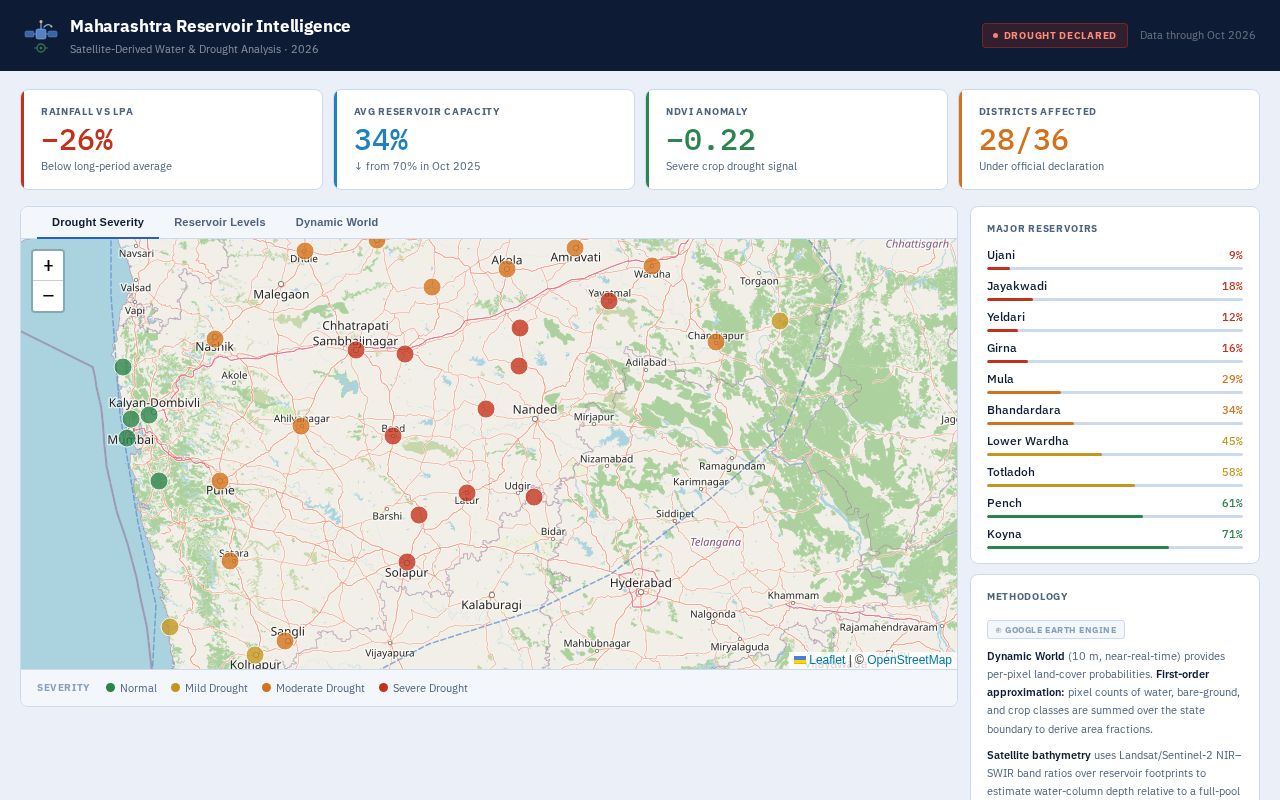Click the "Data through Oct 2026" text
This screenshot has width=1280, height=800.
pyautogui.click(x=1198, y=36)
